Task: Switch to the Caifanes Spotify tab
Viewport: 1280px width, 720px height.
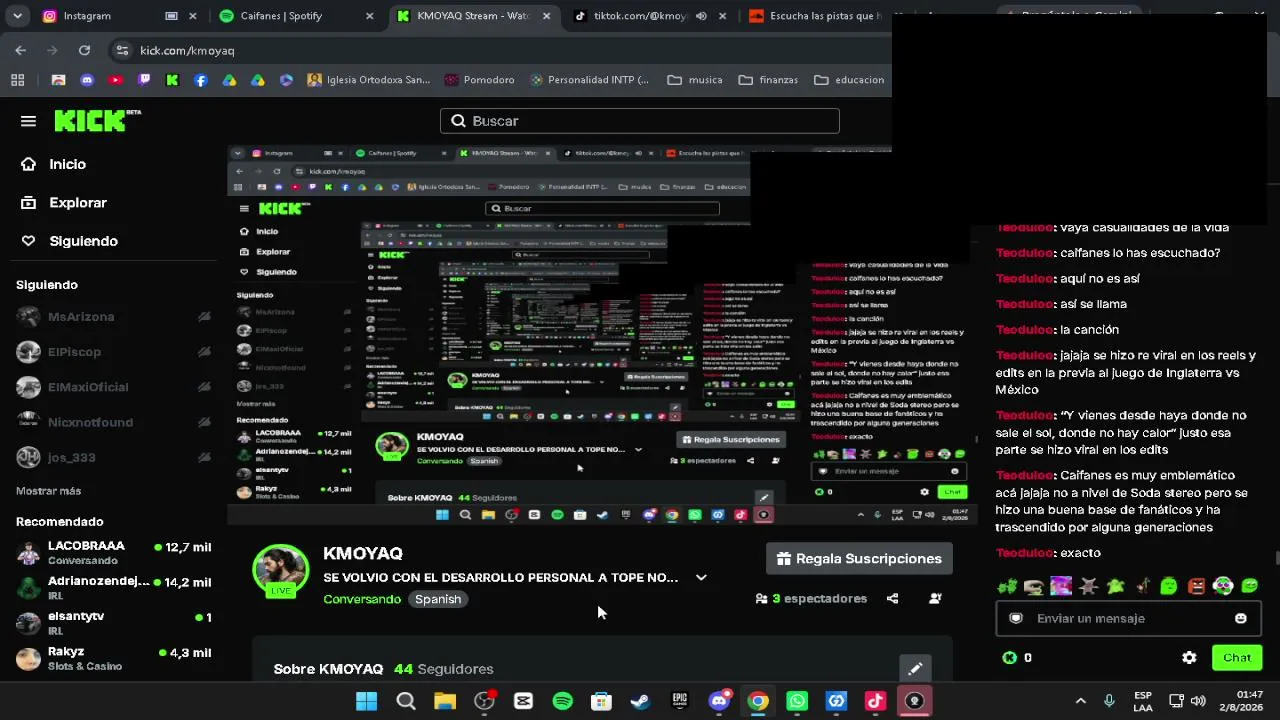Action: pos(296,16)
